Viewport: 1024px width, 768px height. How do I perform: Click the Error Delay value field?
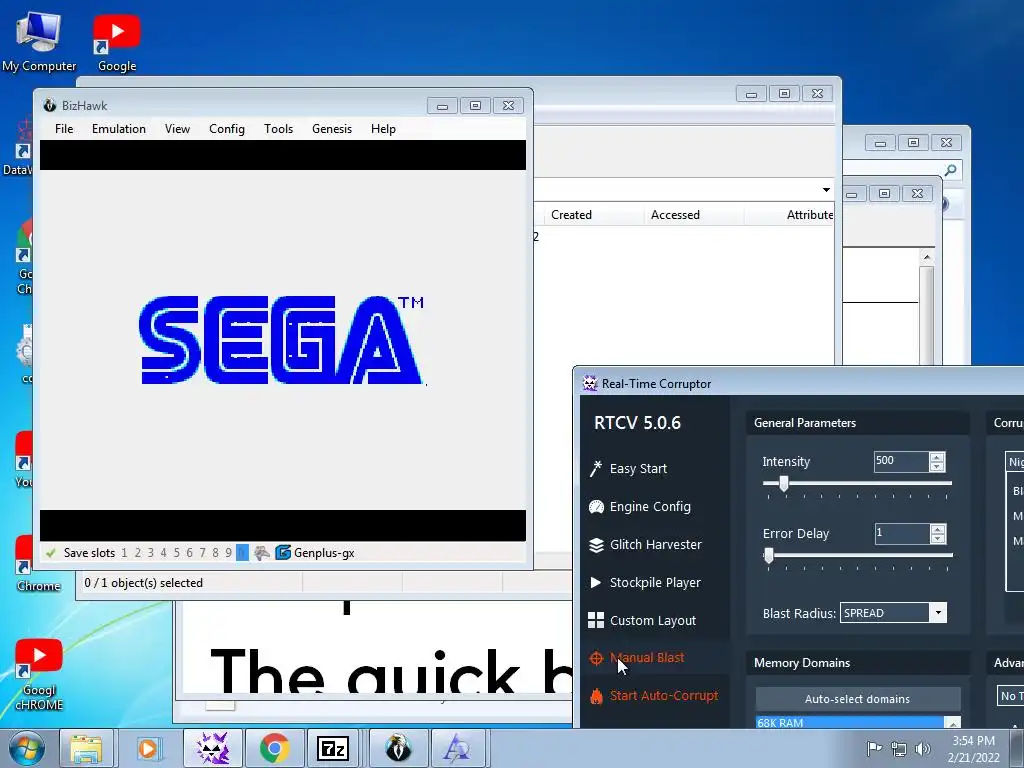903,533
